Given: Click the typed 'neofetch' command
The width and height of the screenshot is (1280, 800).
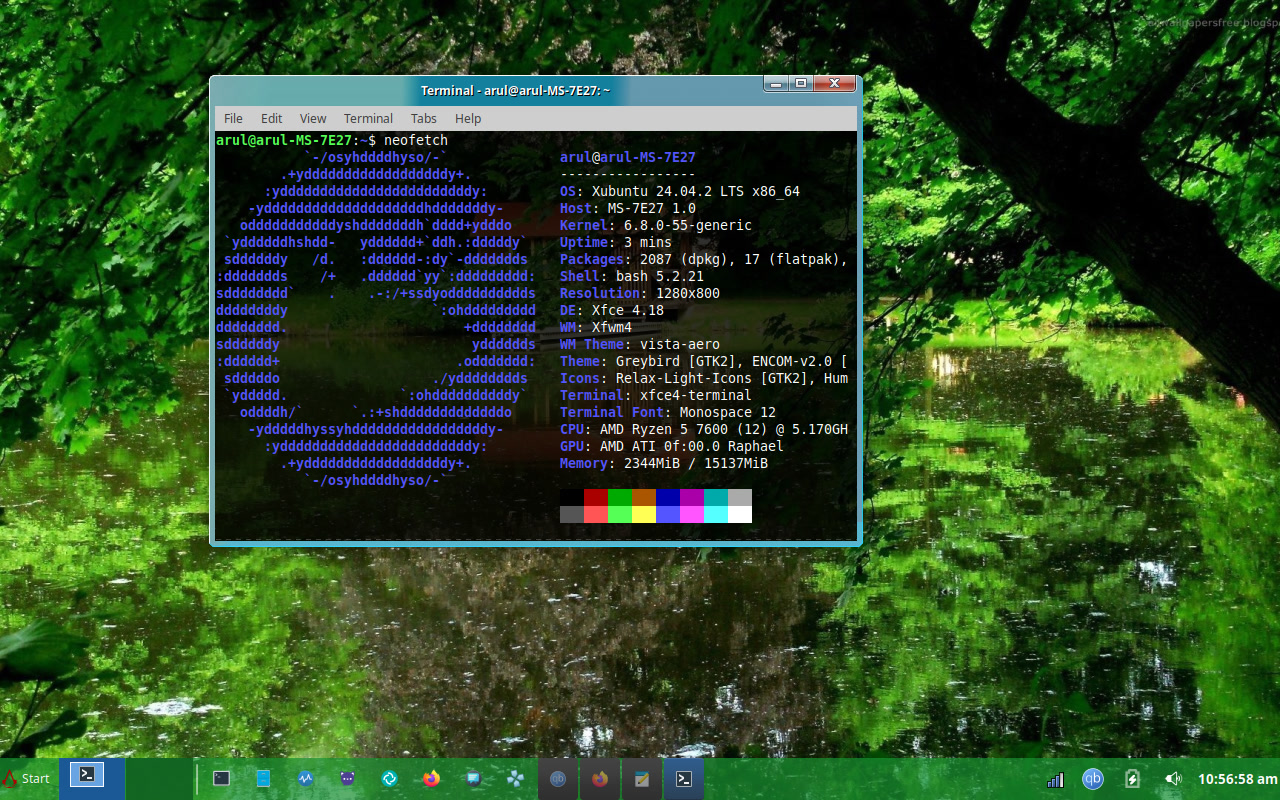Looking at the screenshot, I should 416,140.
